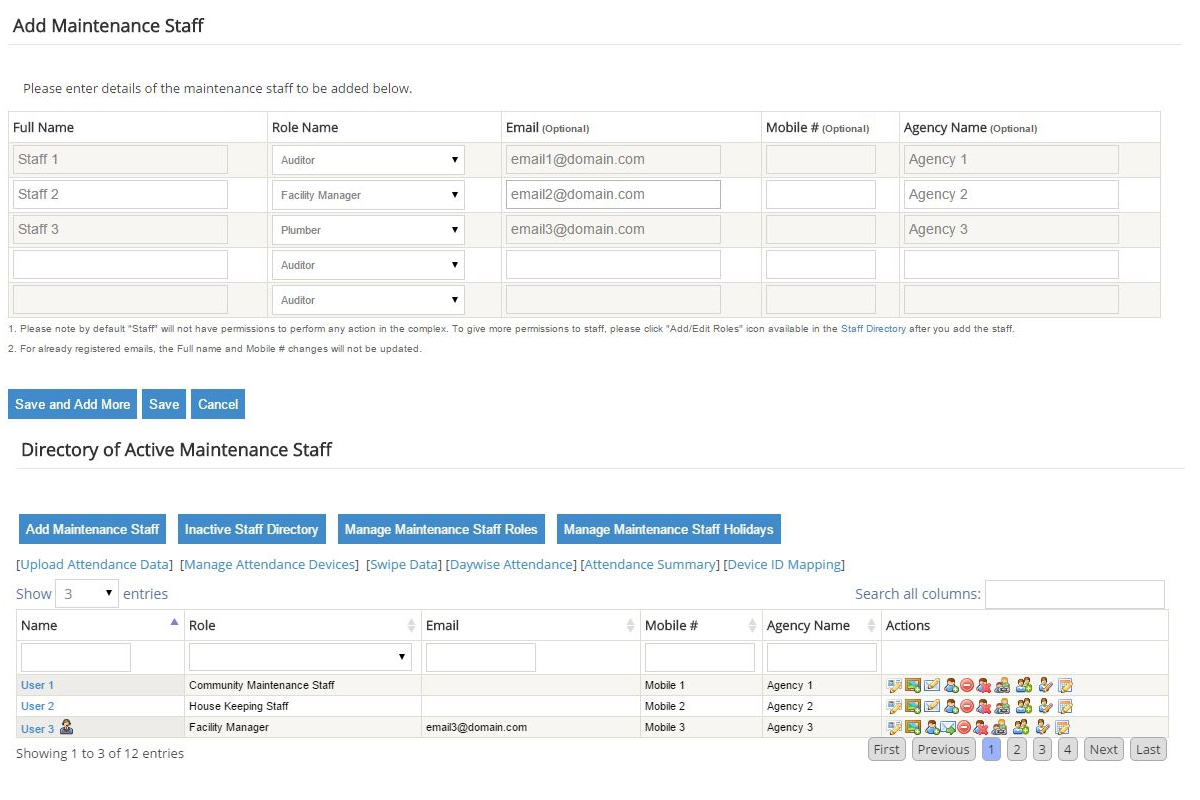Focus the Search all columns field
Viewport: 1200px width, 800px height.
pyautogui.click(x=1074, y=594)
